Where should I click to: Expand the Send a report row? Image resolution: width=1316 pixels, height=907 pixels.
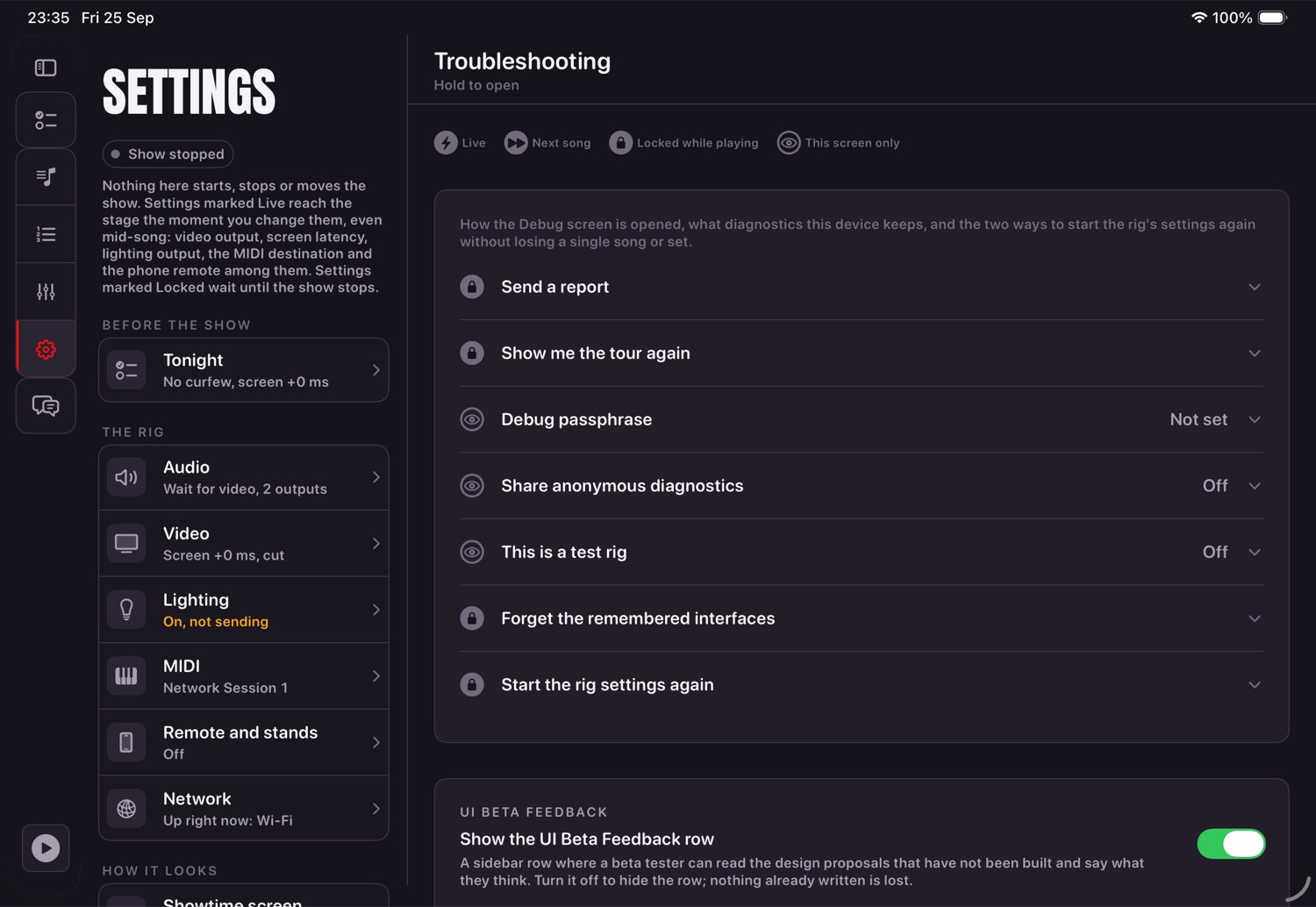point(862,287)
